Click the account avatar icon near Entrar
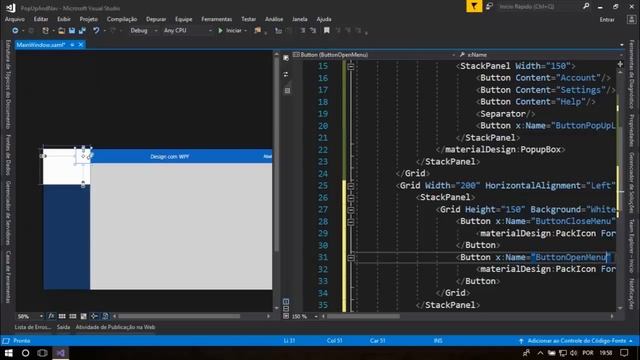Screen dimensions: 640x360 pos(631,19)
